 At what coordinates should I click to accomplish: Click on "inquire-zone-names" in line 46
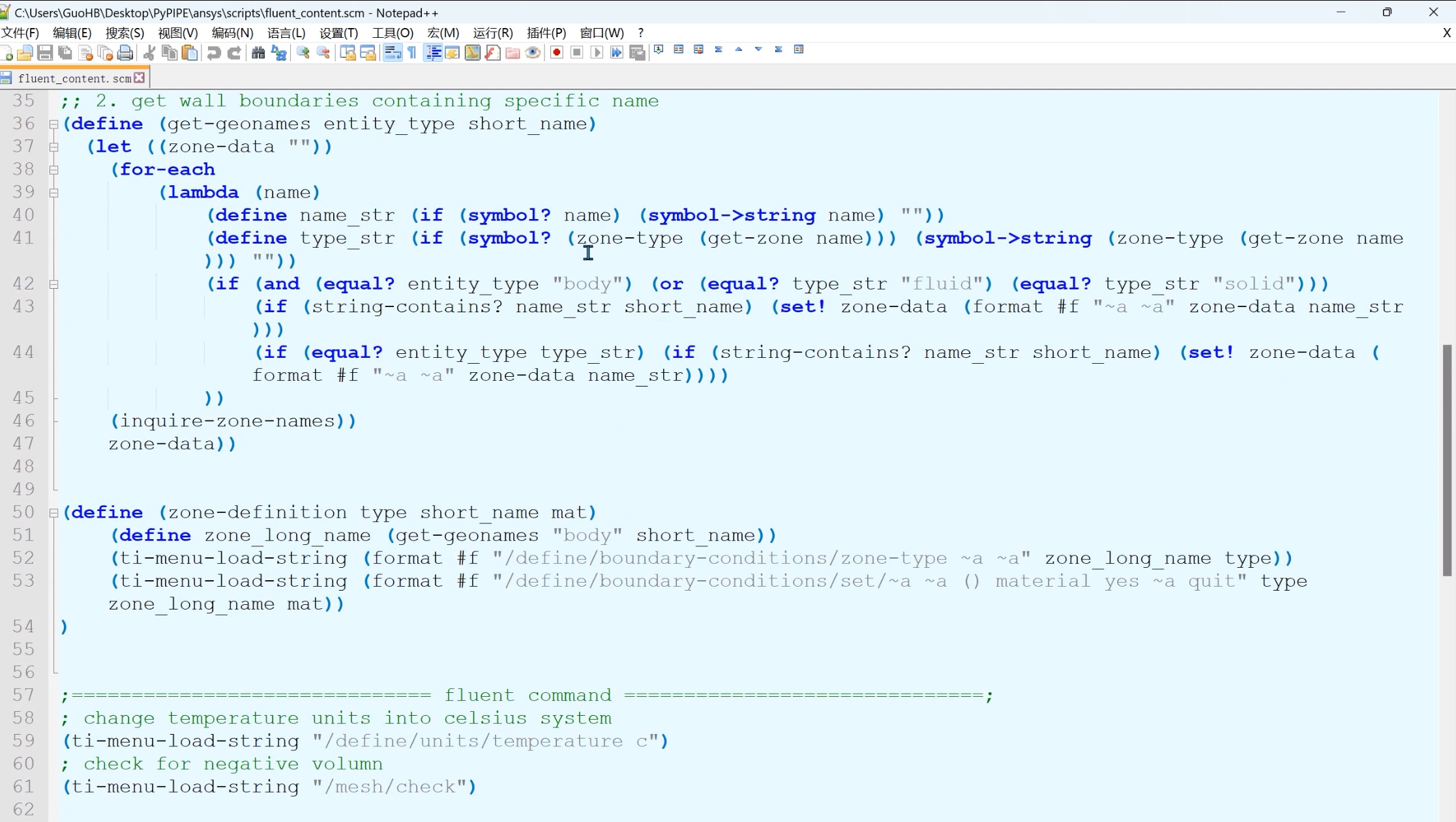228,421
